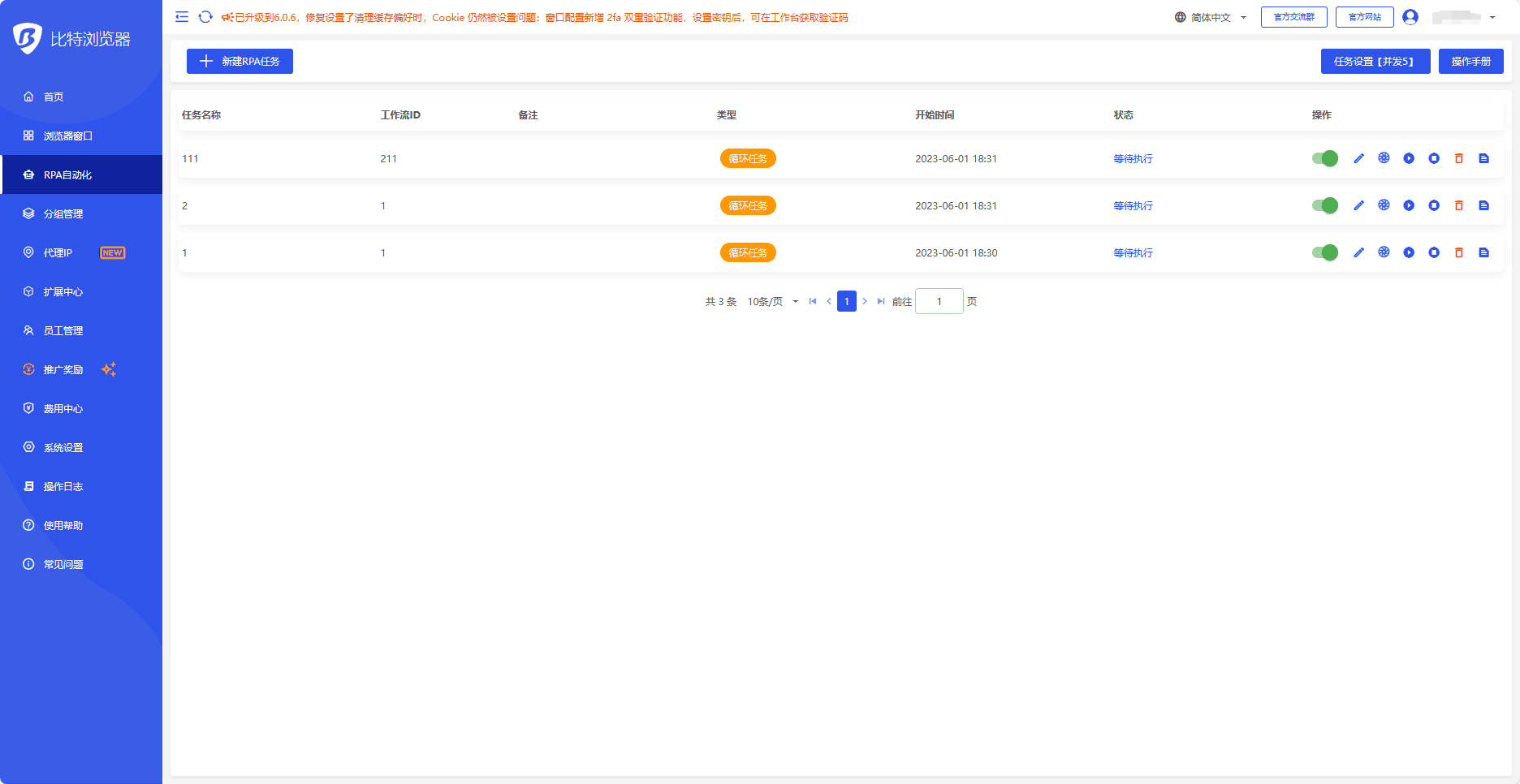Expand the 10条/页 page size dropdown
1520x784 pixels.
(773, 301)
